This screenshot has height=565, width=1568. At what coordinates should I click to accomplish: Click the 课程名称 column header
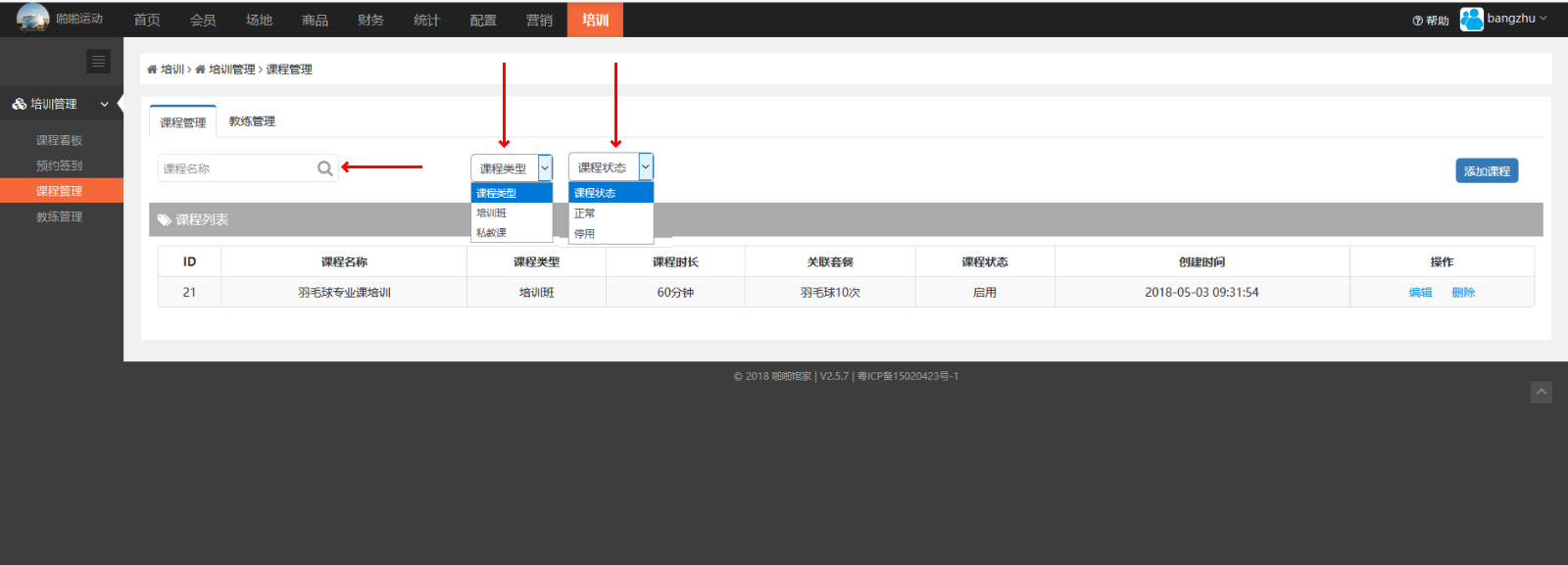[344, 262]
